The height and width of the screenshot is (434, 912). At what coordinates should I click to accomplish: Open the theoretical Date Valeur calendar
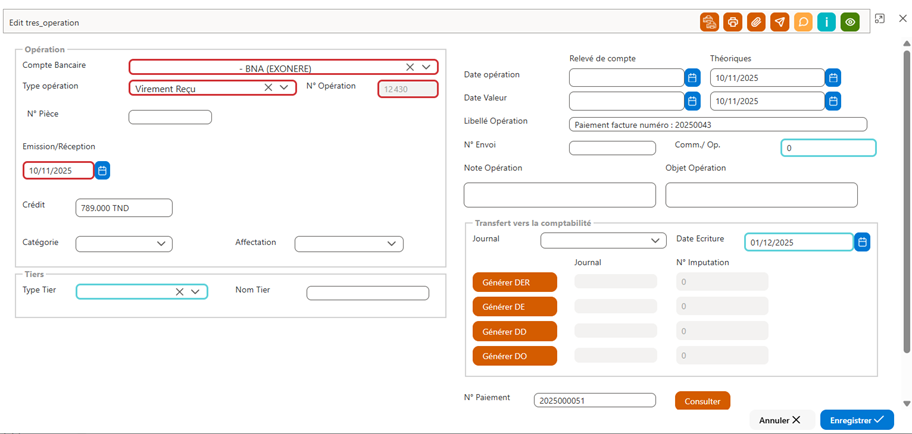click(833, 101)
